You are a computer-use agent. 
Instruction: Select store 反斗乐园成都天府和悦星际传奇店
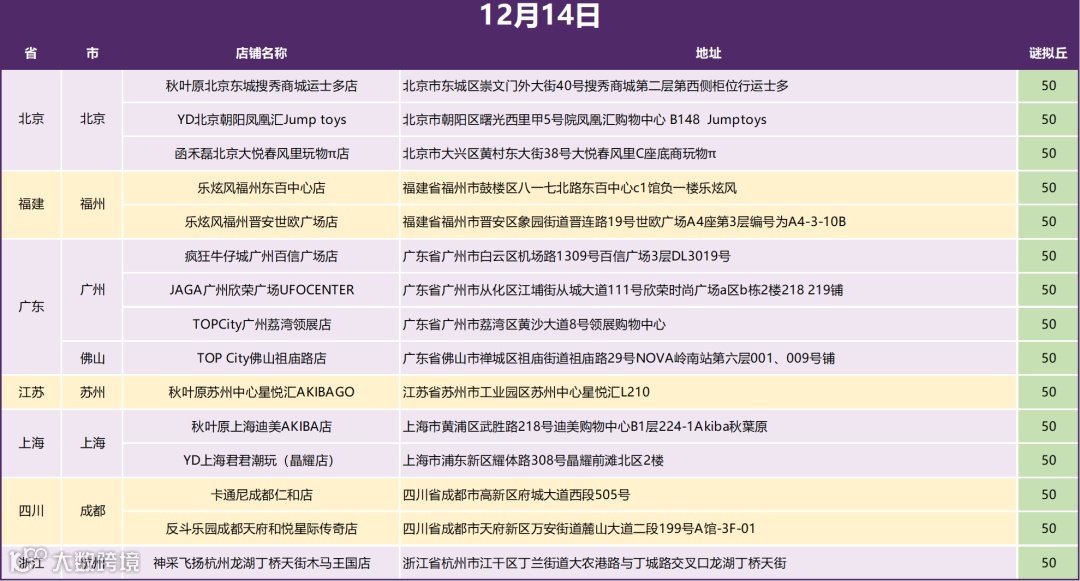point(261,529)
